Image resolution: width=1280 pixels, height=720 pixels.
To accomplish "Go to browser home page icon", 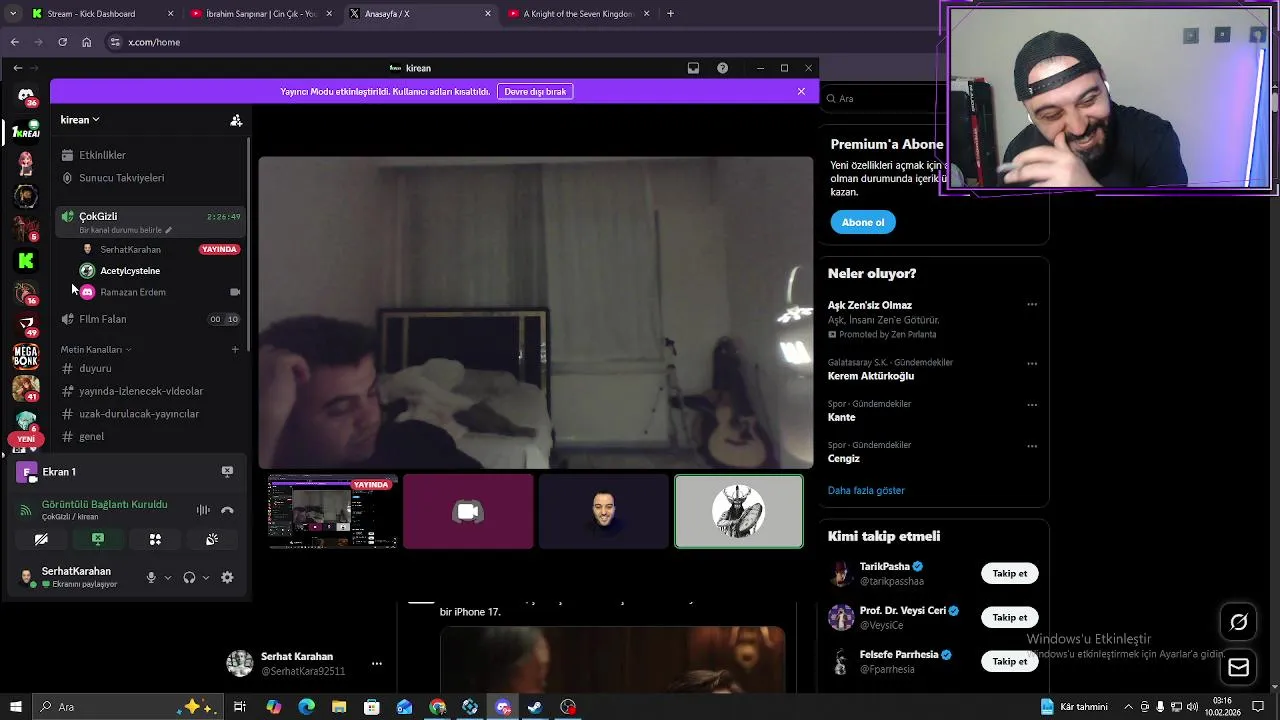I will tap(87, 42).
